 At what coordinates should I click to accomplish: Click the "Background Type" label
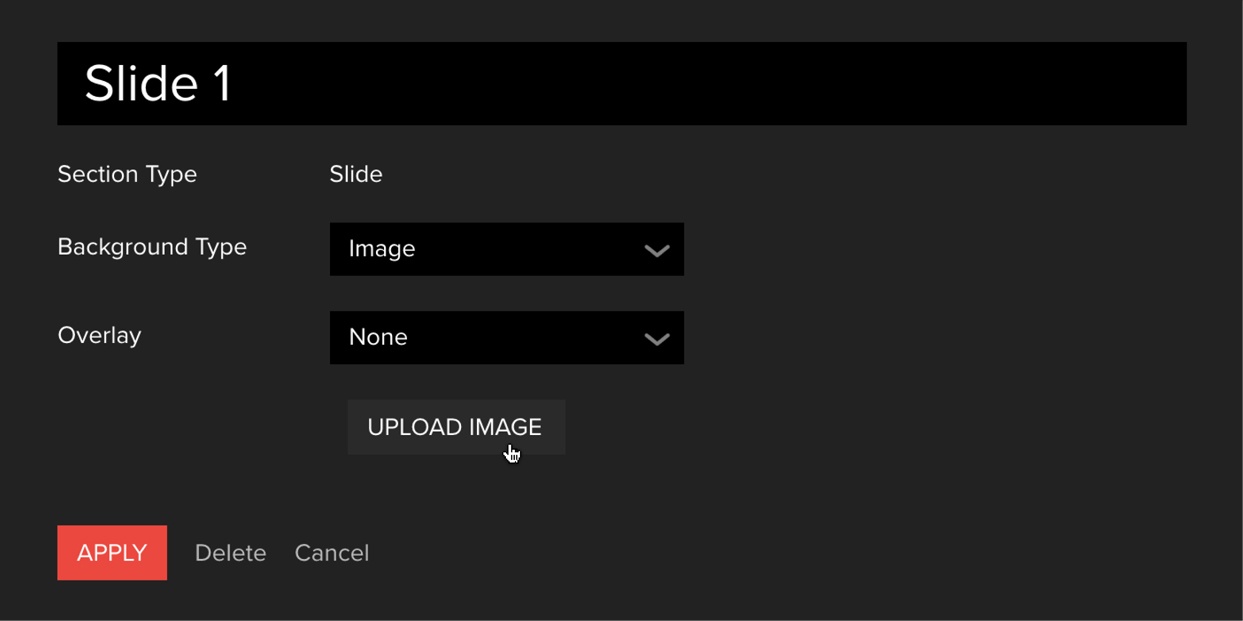152,247
